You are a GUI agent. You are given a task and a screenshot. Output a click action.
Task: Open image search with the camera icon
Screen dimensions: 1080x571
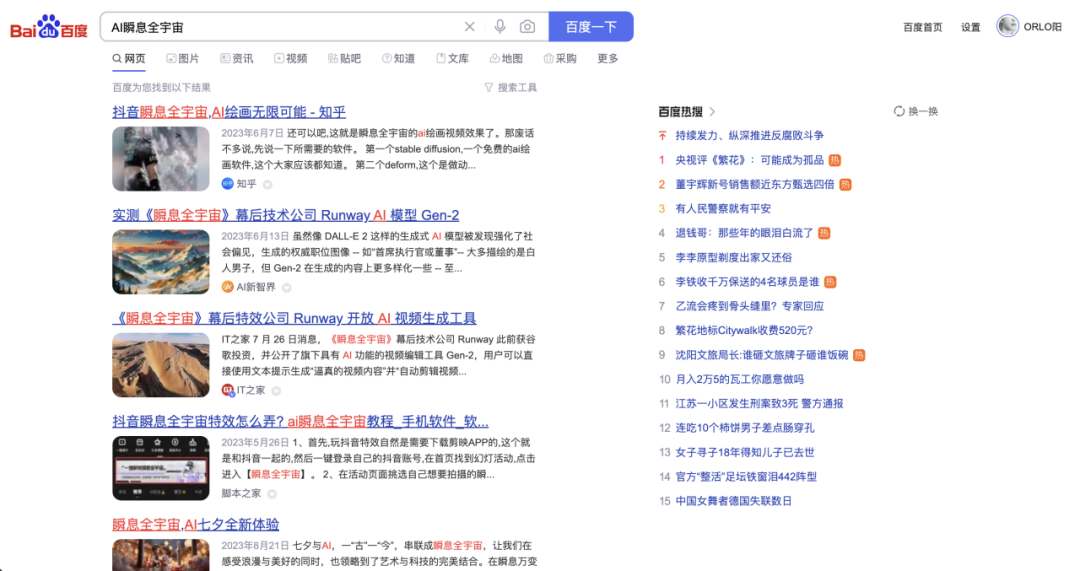[527, 27]
